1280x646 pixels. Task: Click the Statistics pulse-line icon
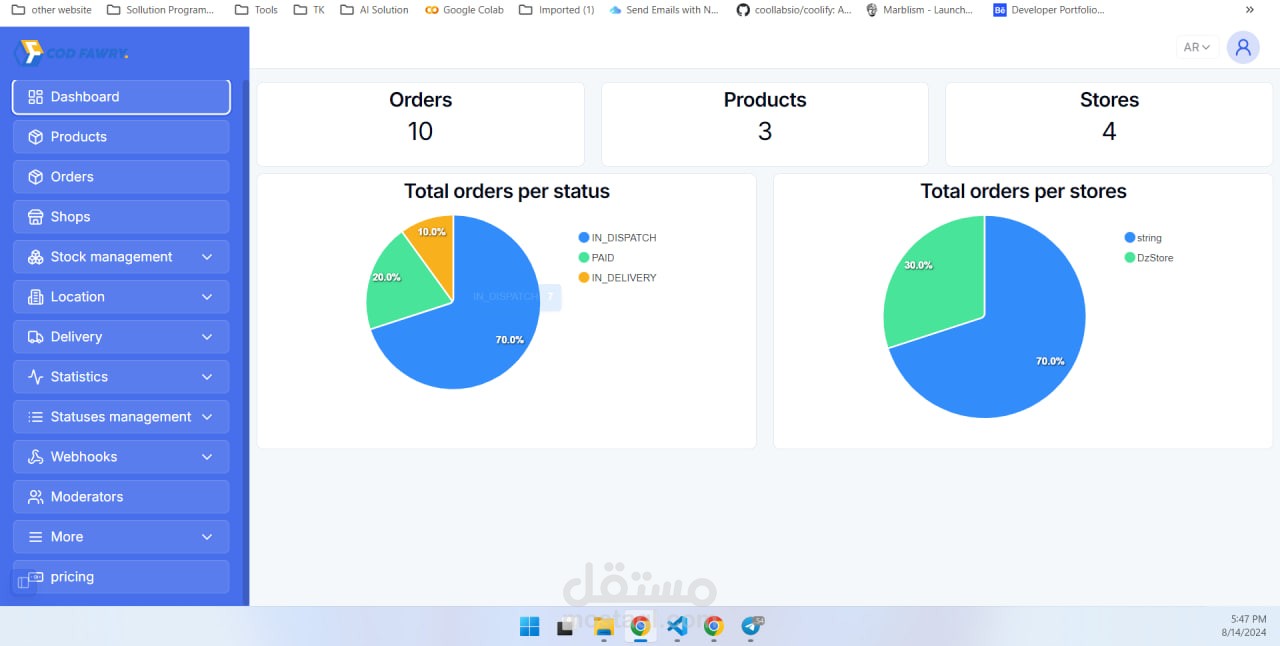[x=35, y=377]
